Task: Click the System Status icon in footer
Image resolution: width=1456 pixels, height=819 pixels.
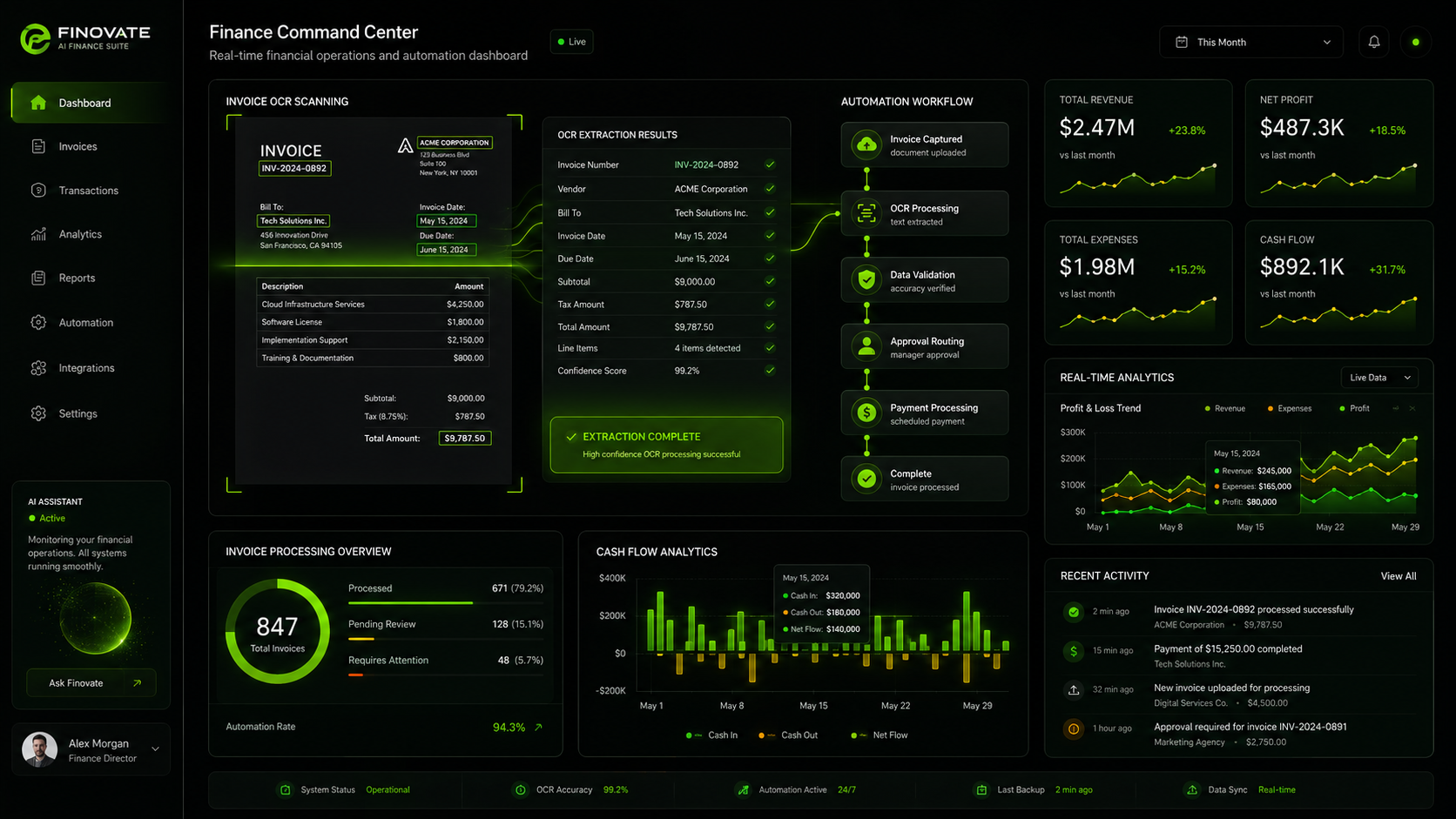Action: click(x=285, y=789)
